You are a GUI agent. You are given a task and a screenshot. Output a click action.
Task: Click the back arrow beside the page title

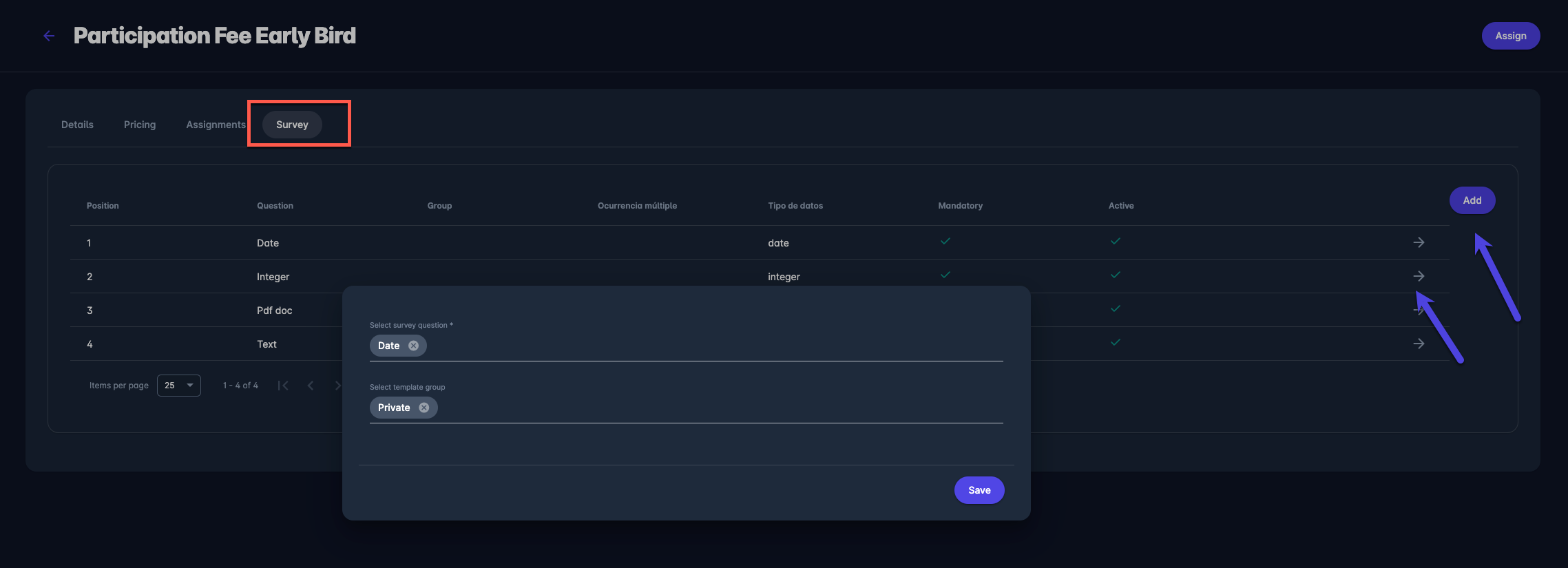pos(49,36)
